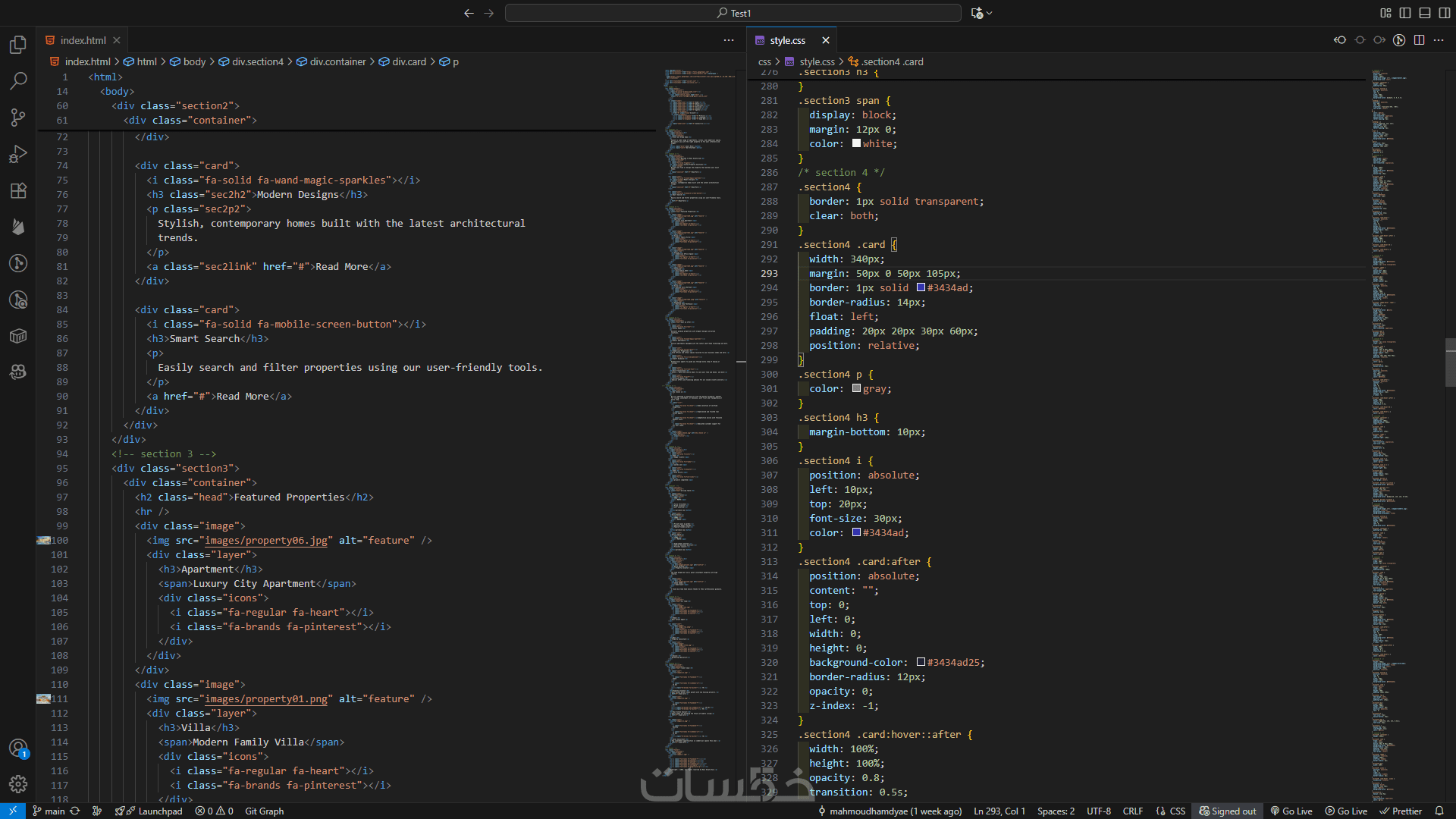Open the Source Control view
Image resolution: width=1456 pixels, height=819 pixels.
18,118
